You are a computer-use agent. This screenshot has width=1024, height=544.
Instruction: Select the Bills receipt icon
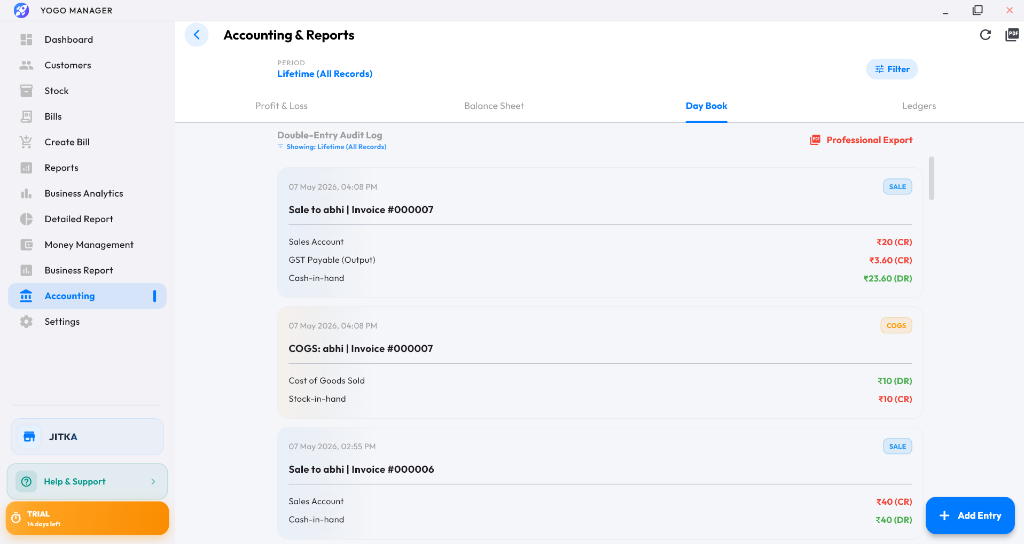pyautogui.click(x=26, y=116)
